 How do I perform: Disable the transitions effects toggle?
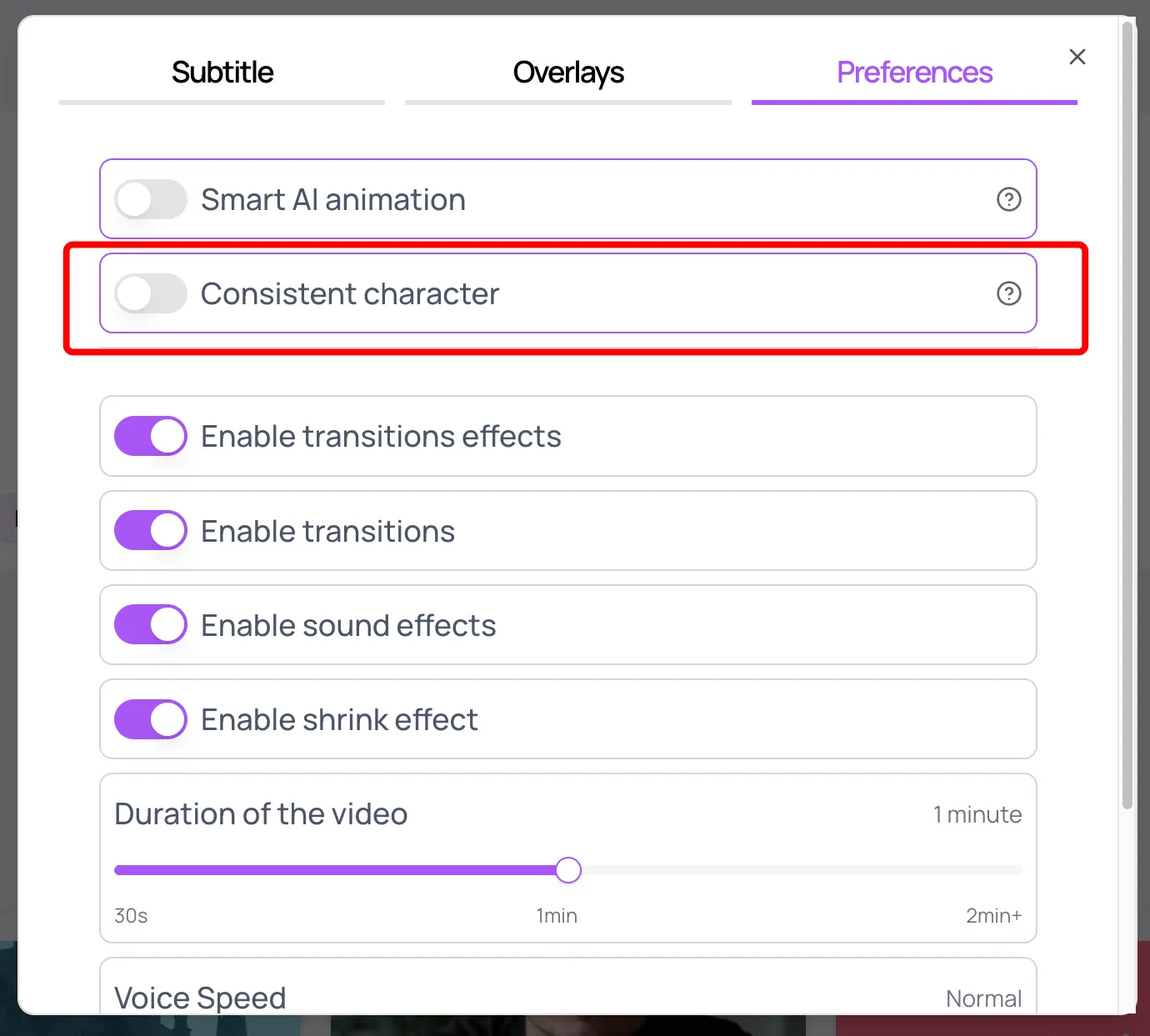pyautogui.click(x=151, y=437)
